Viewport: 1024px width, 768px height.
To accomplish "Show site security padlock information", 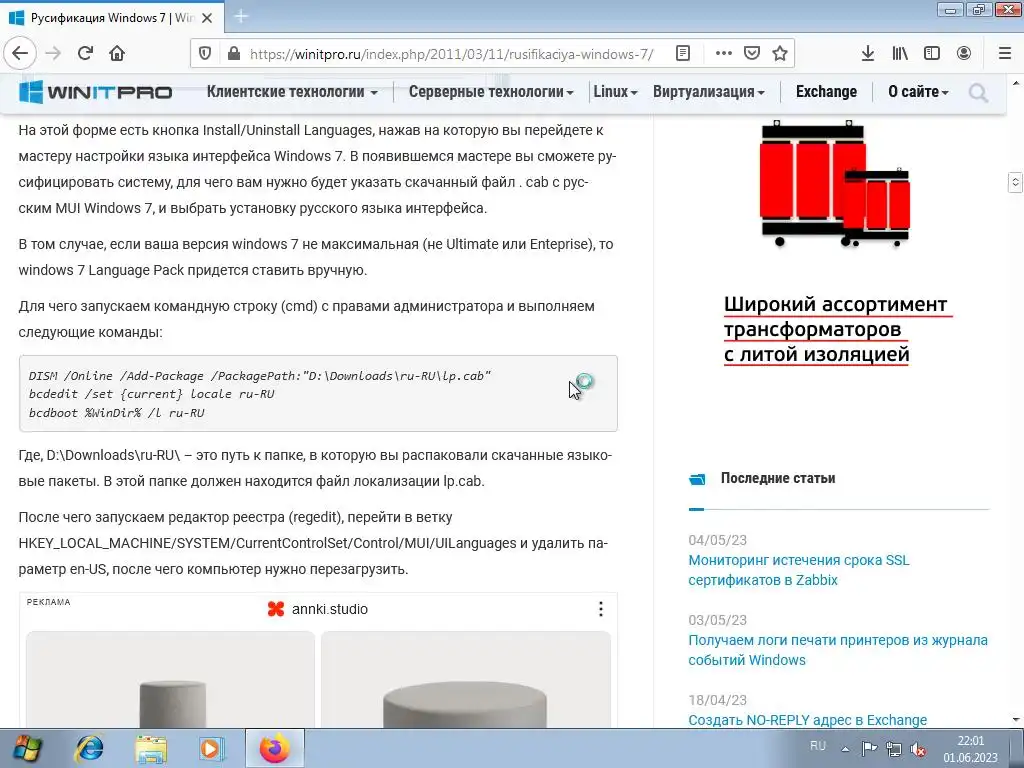I will pos(234,54).
